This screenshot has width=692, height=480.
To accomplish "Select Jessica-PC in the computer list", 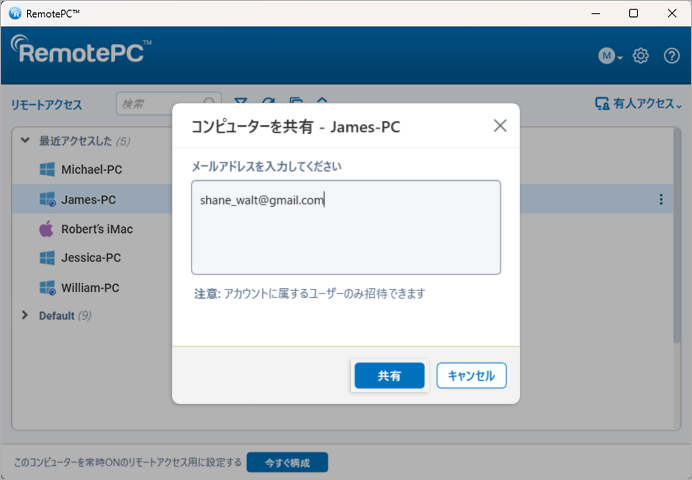I will point(91,258).
